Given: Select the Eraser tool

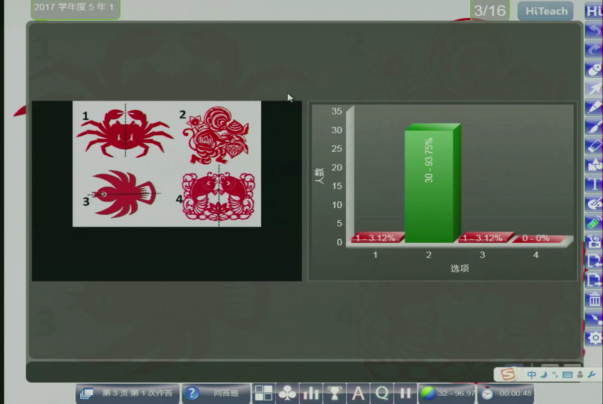Looking at the screenshot, I should [x=594, y=146].
